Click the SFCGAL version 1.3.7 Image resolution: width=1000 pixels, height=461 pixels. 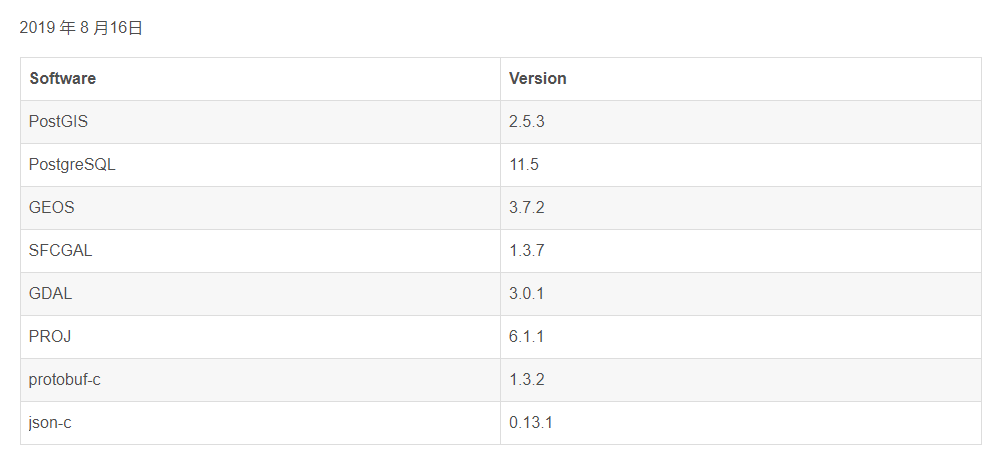pos(526,250)
